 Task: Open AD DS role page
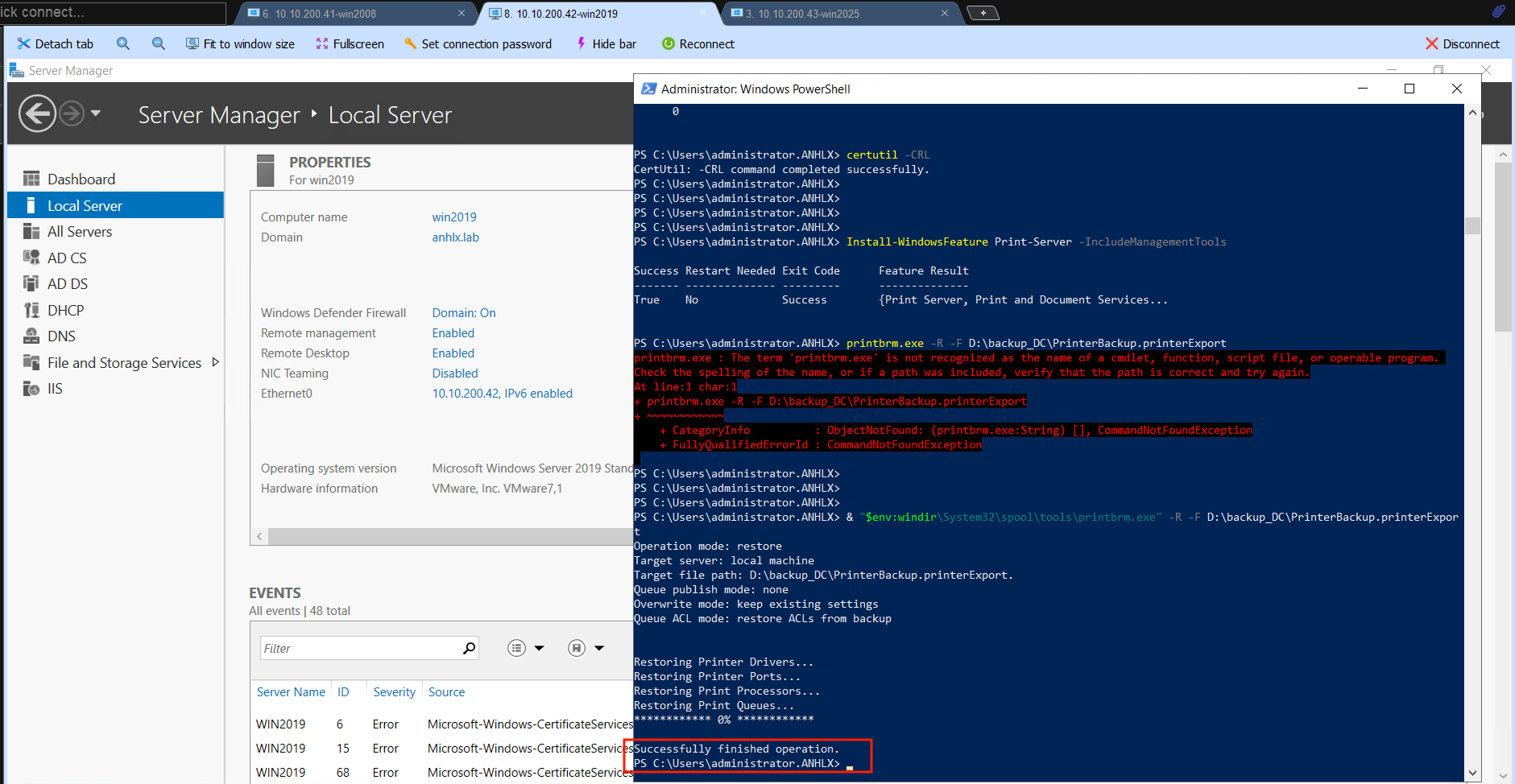tap(68, 283)
